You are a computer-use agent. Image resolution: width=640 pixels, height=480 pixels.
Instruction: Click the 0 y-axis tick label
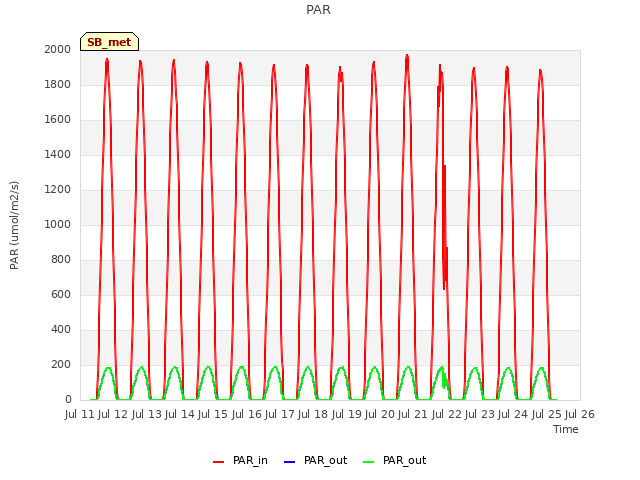click(68, 400)
